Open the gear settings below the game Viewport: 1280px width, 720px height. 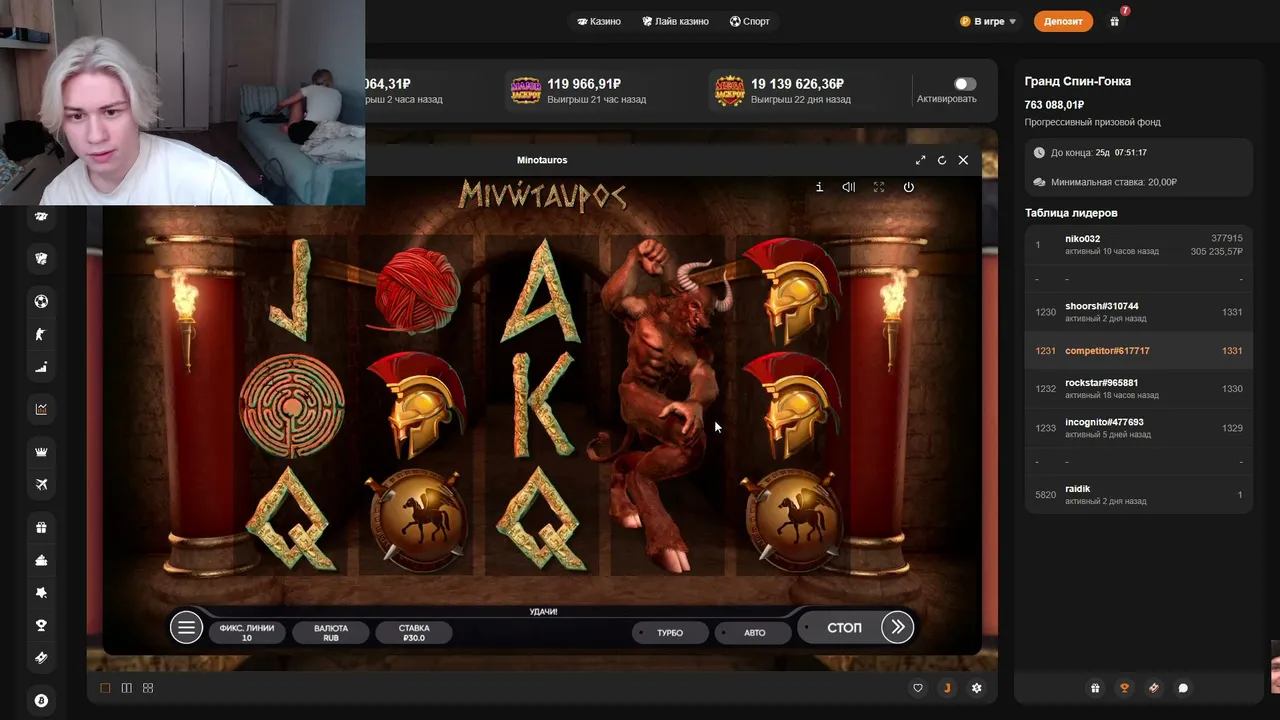tap(977, 688)
